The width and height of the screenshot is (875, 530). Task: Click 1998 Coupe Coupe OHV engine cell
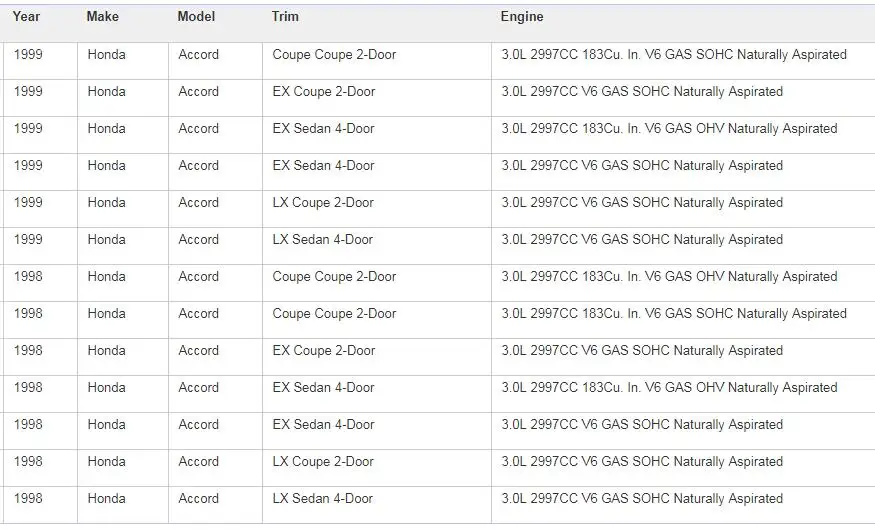click(x=683, y=283)
